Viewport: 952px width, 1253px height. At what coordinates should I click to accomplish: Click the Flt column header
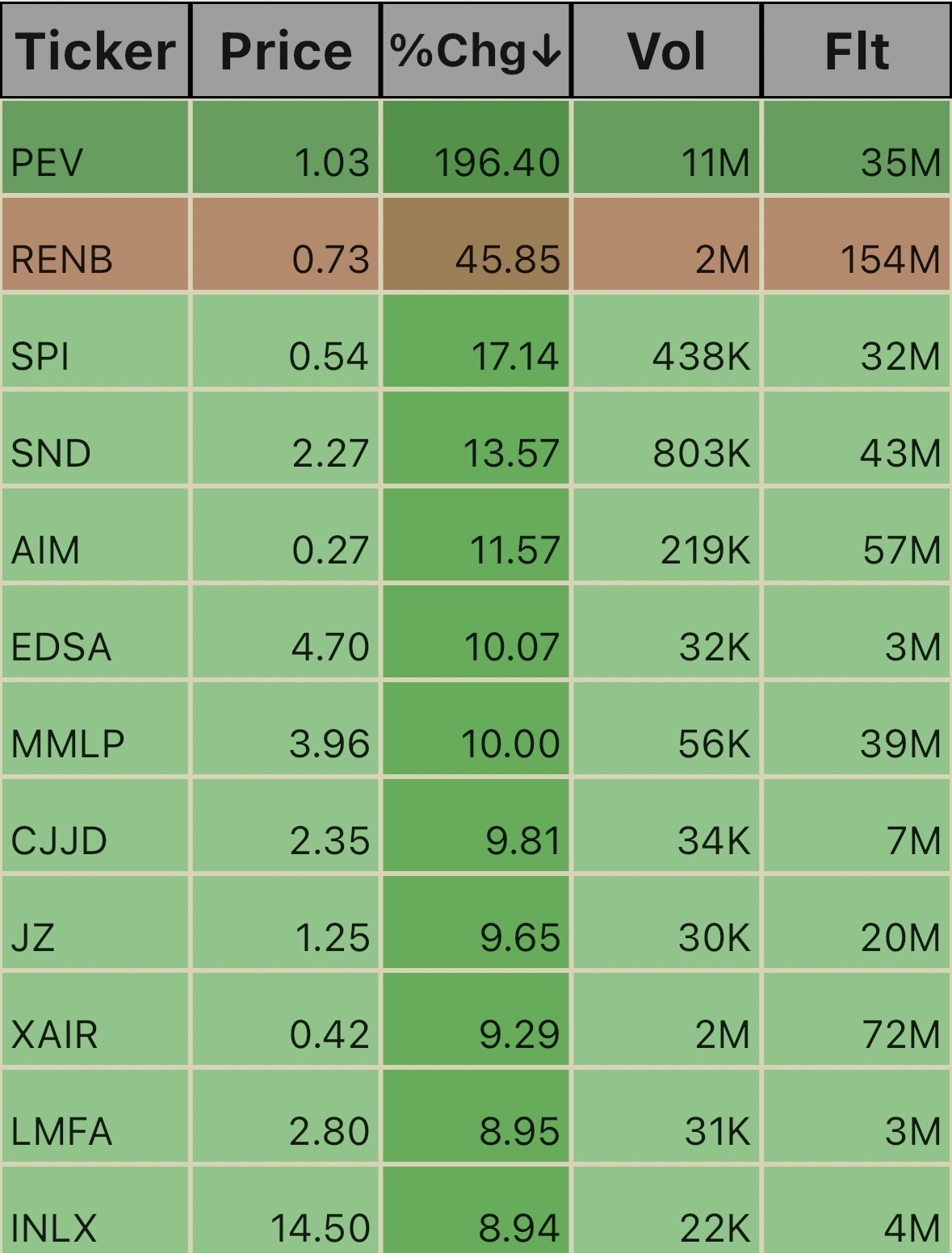click(857, 50)
